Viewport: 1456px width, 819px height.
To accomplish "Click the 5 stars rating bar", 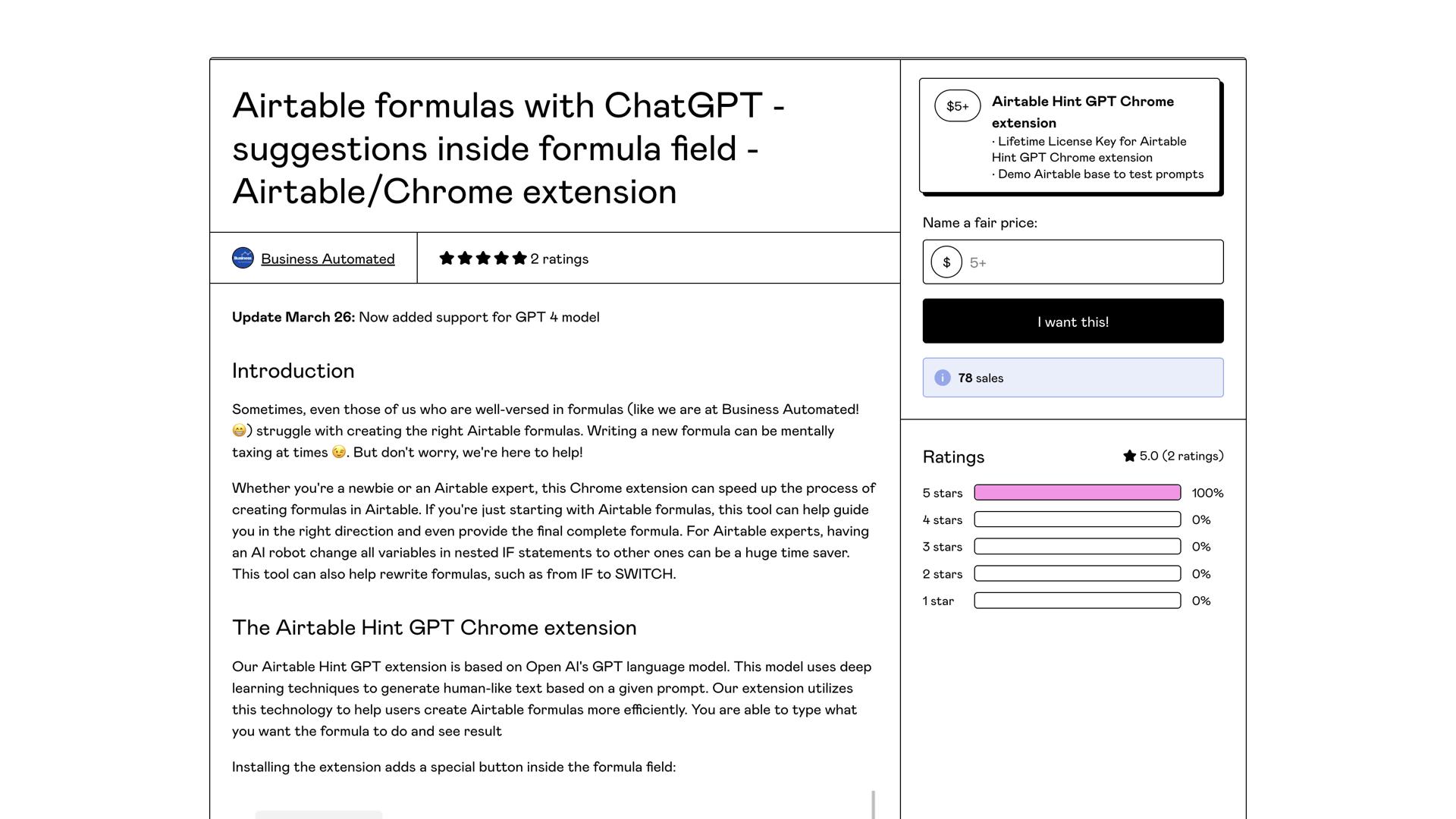I will [1077, 493].
